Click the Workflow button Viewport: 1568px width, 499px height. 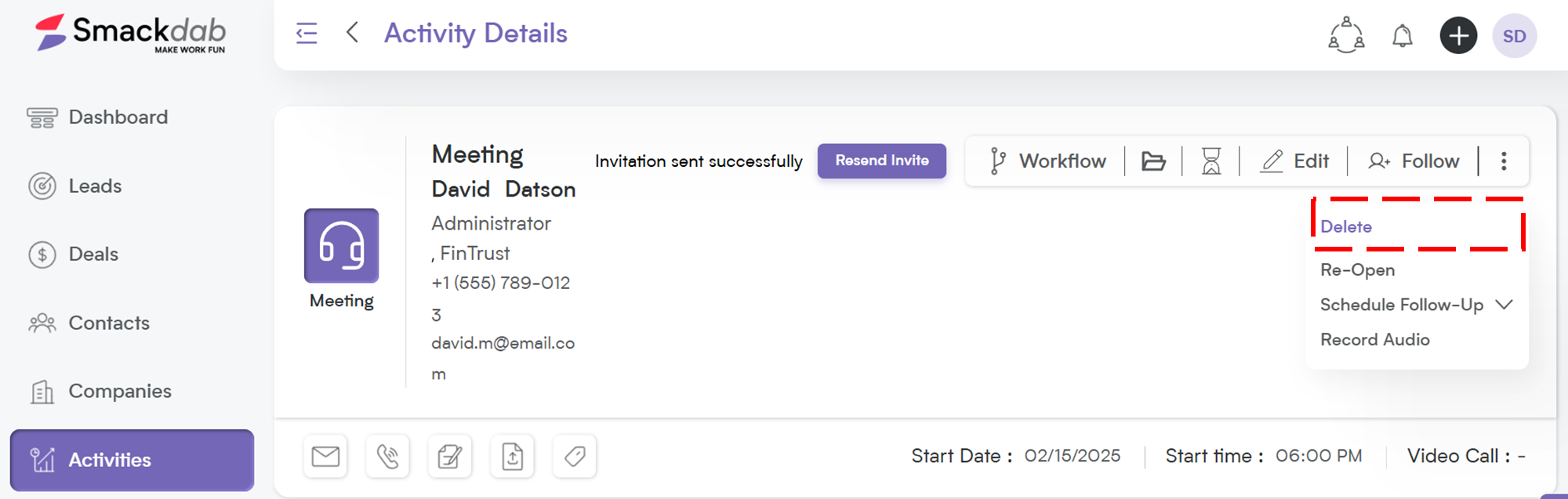coord(1047,161)
